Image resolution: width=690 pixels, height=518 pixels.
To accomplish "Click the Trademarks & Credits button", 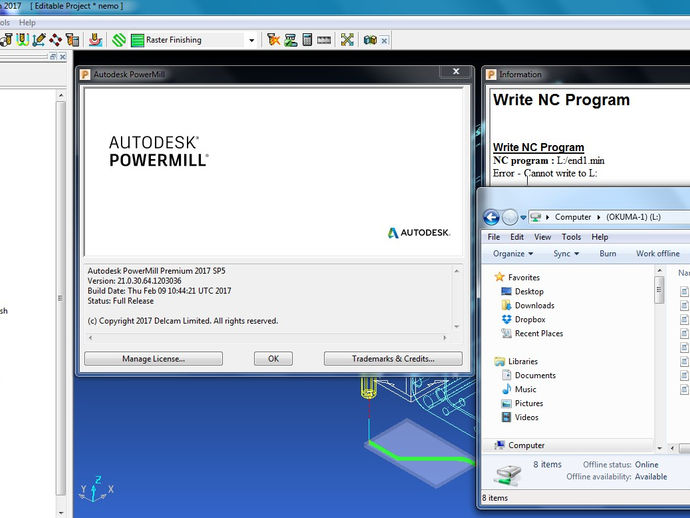I will pyautogui.click(x=393, y=359).
